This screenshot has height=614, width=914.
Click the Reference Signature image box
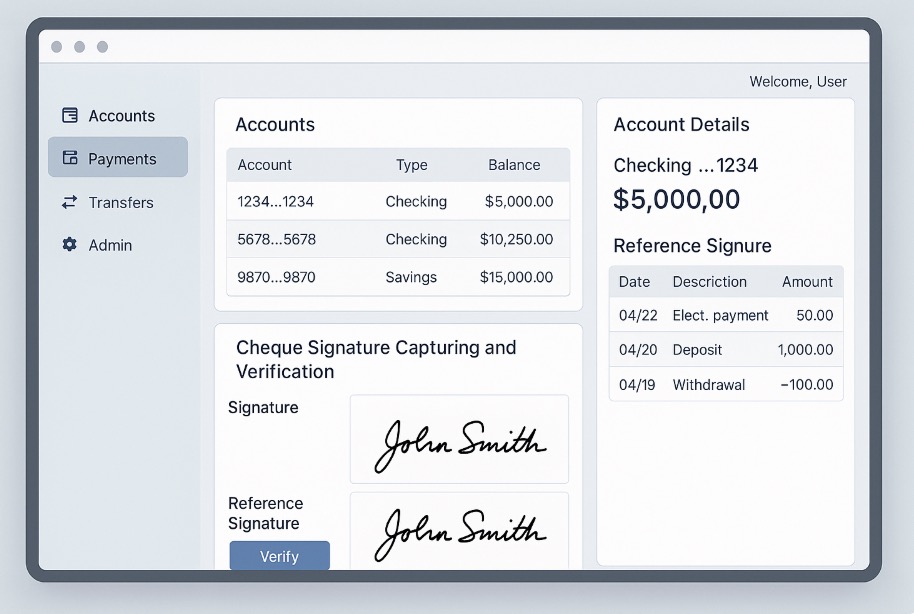(x=459, y=531)
